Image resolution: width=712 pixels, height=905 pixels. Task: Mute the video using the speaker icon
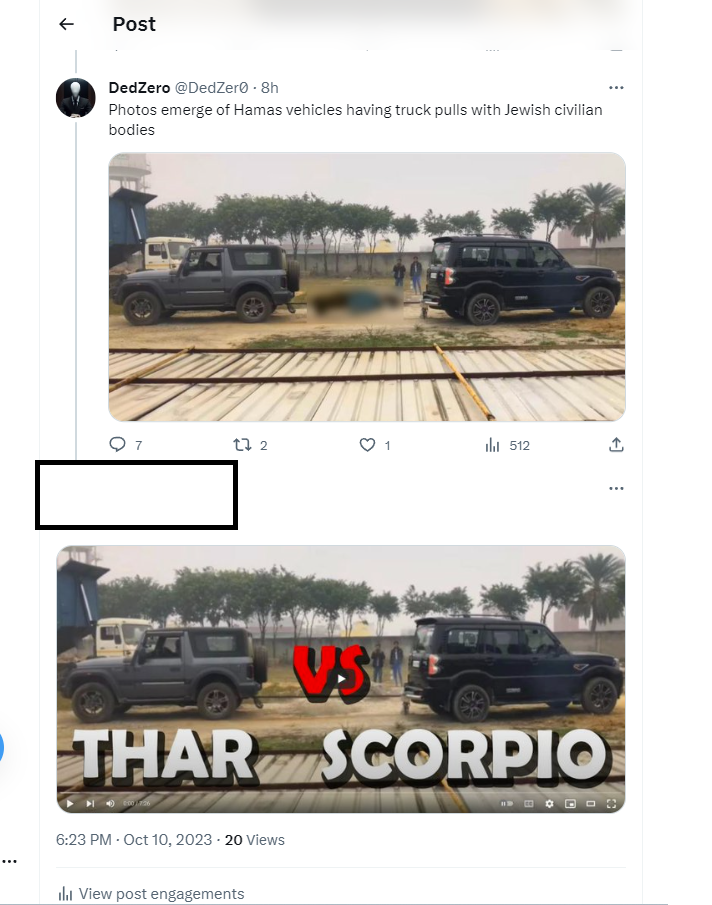pos(110,803)
